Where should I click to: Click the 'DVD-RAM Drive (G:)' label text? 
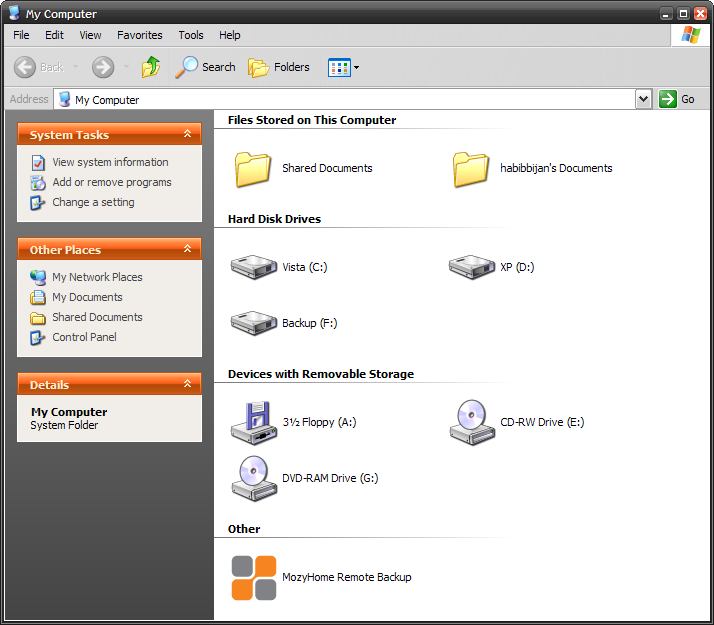click(330, 478)
